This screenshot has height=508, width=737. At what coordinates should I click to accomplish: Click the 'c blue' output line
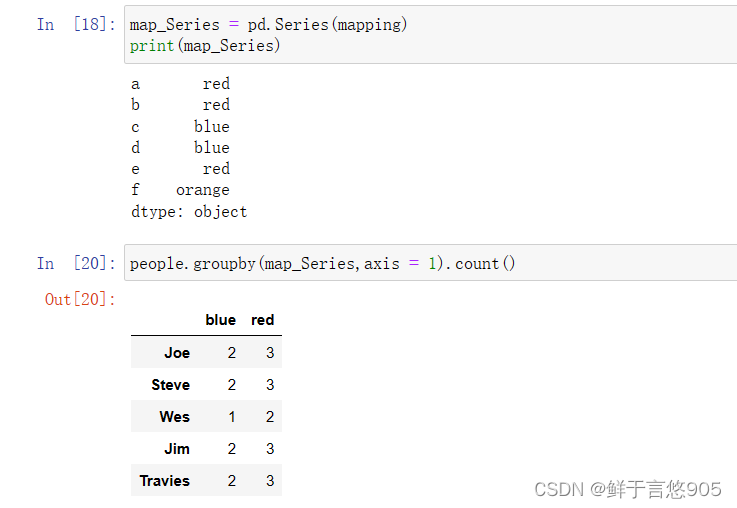tap(181, 127)
